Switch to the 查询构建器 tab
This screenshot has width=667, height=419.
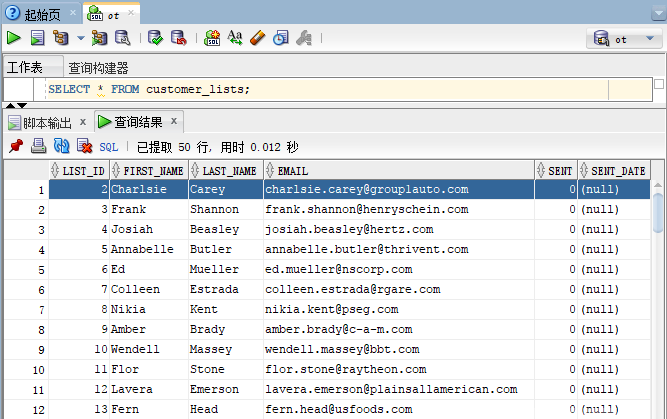click(x=98, y=68)
